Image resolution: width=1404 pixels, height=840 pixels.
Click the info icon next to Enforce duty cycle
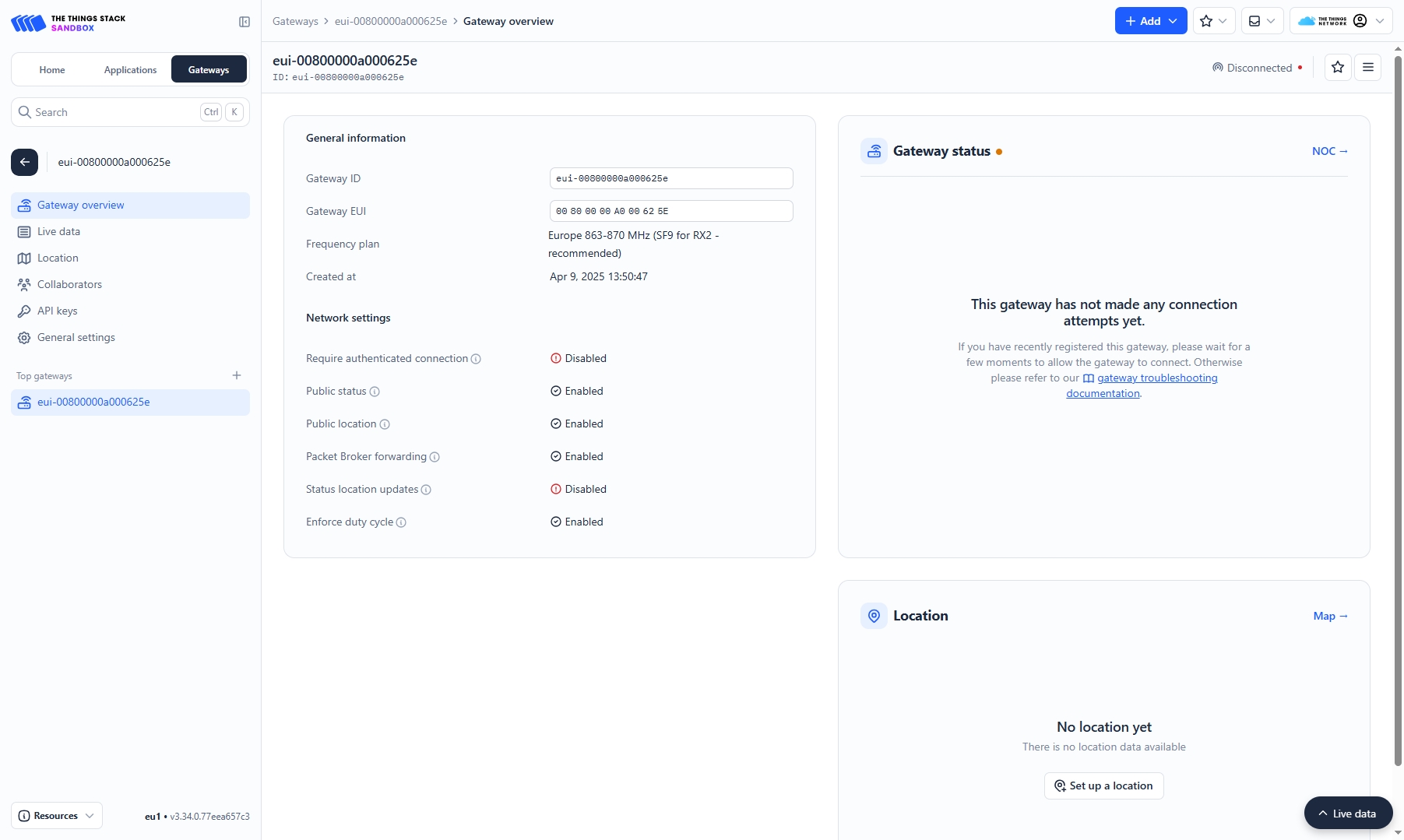(x=401, y=522)
